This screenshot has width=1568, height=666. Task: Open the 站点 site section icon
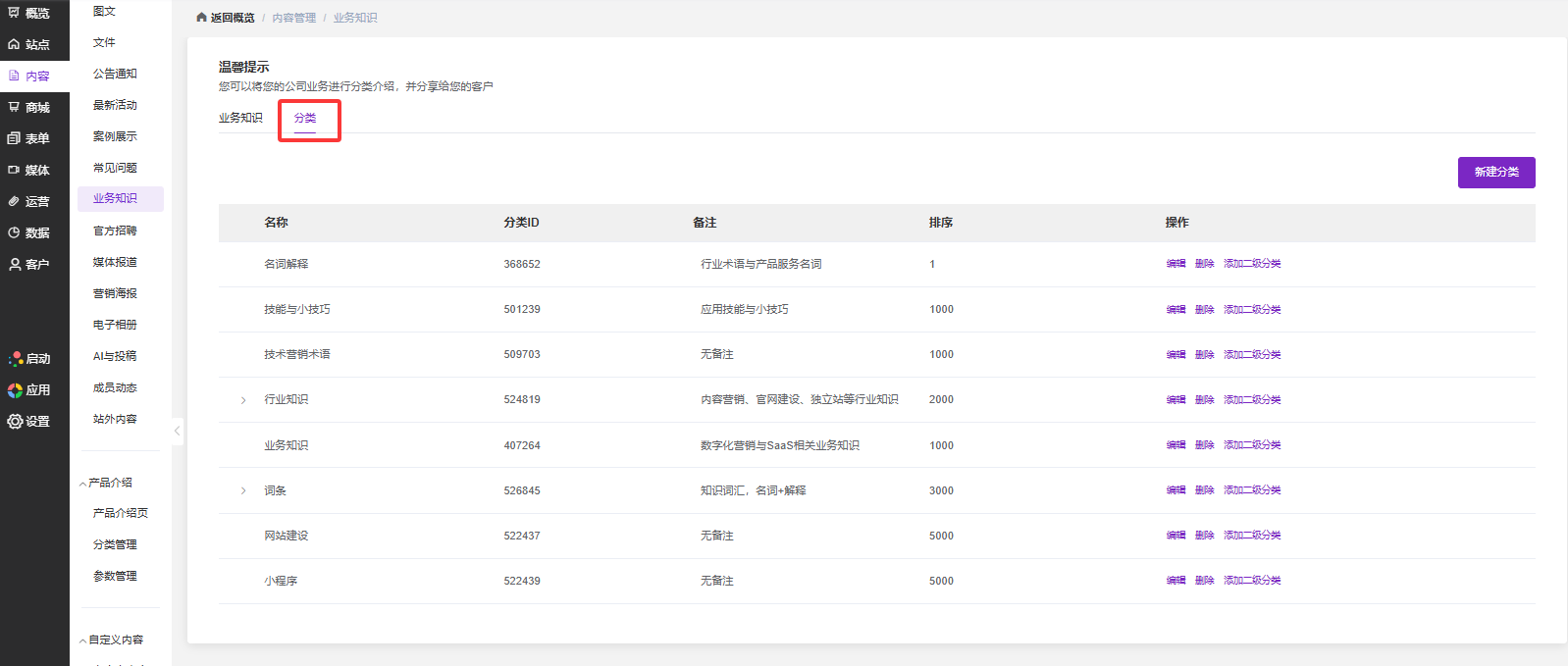(14, 44)
